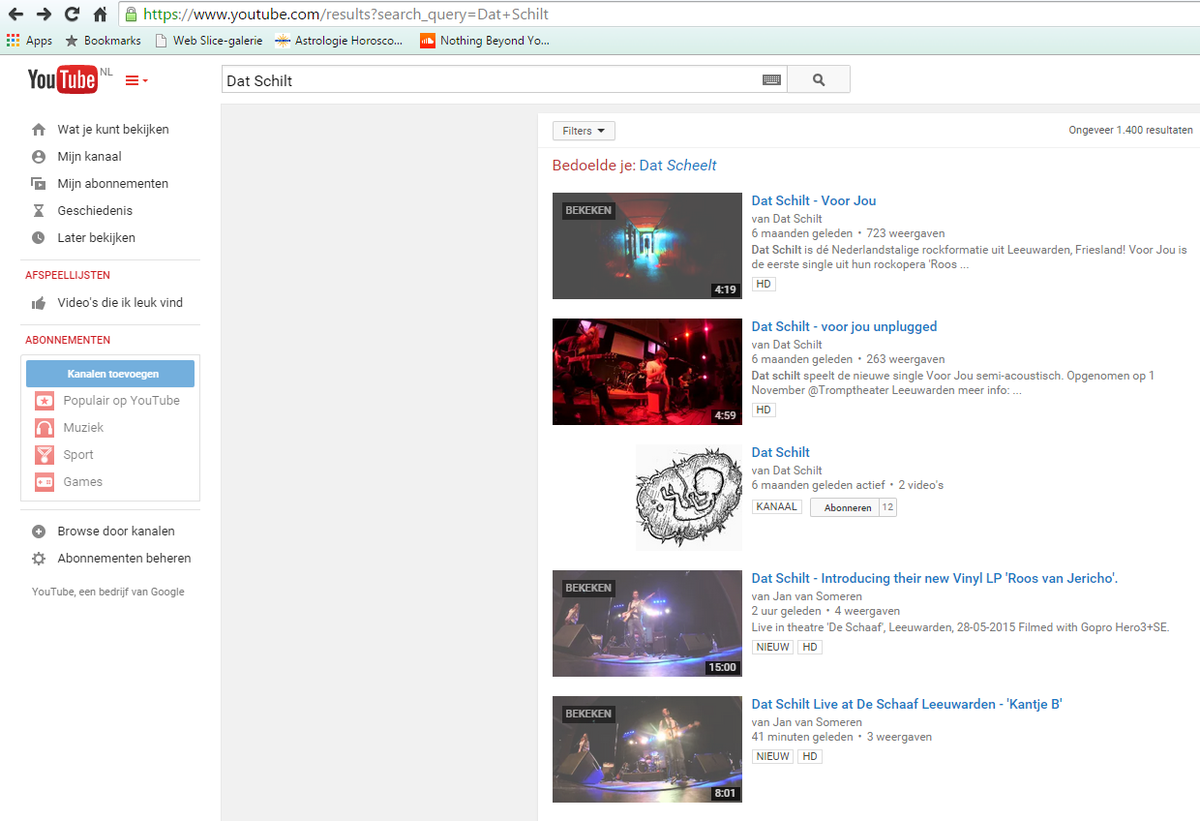Open the browser home page icon
The height and width of the screenshot is (821, 1200).
point(100,15)
